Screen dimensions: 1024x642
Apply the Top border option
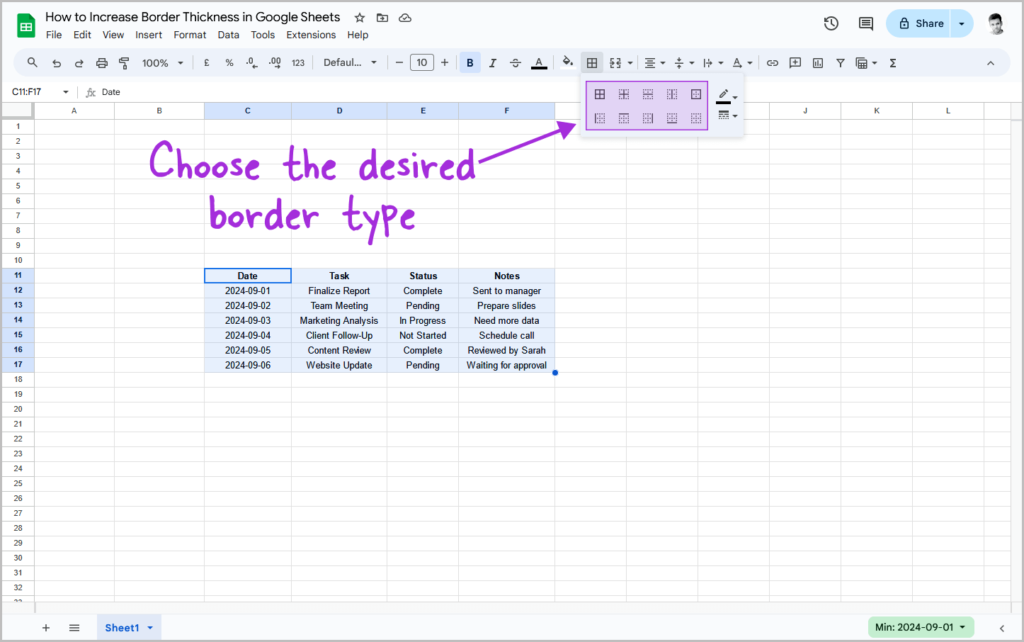624,118
